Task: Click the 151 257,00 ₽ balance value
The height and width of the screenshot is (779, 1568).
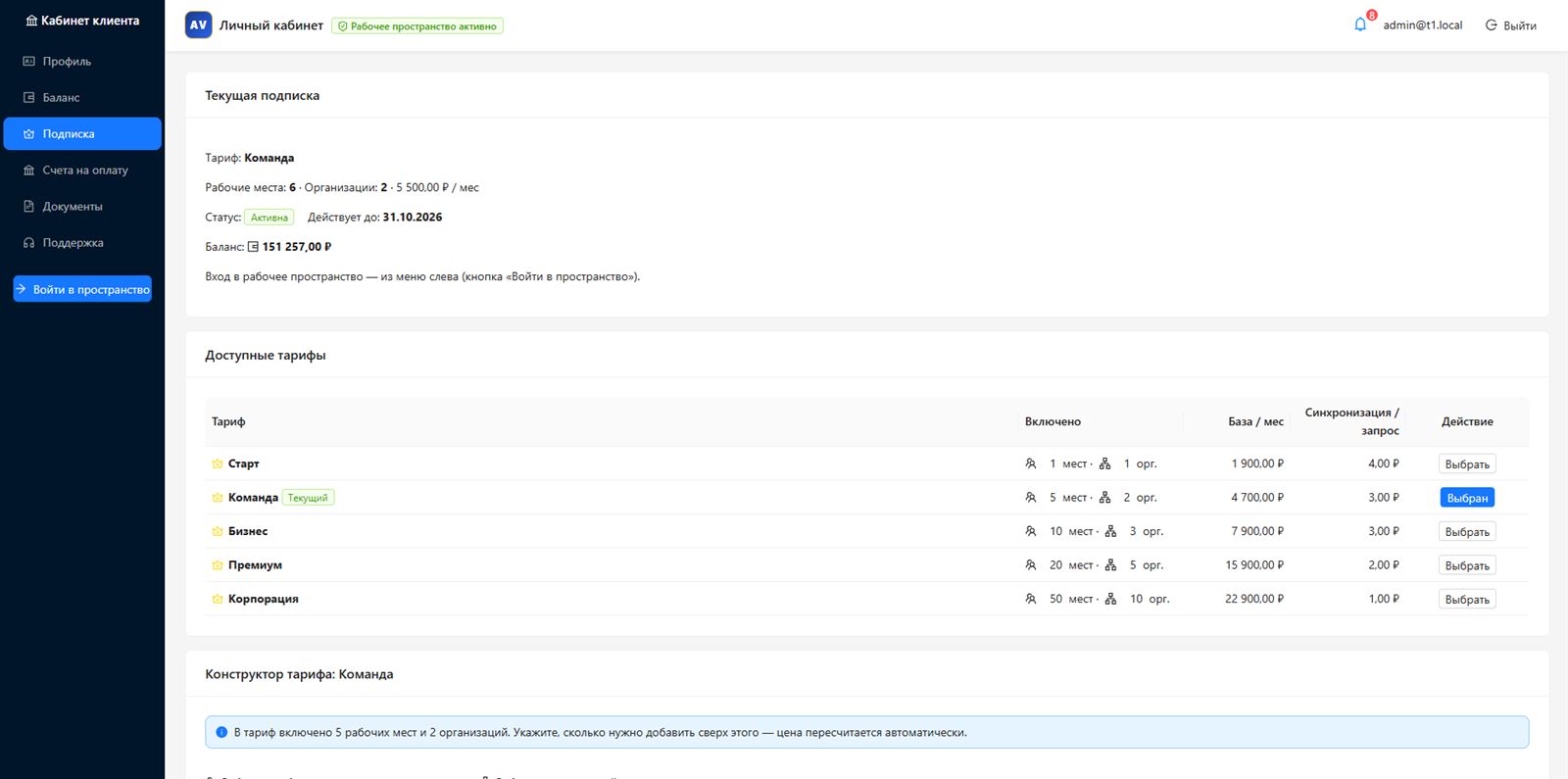Action: [x=297, y=247]
